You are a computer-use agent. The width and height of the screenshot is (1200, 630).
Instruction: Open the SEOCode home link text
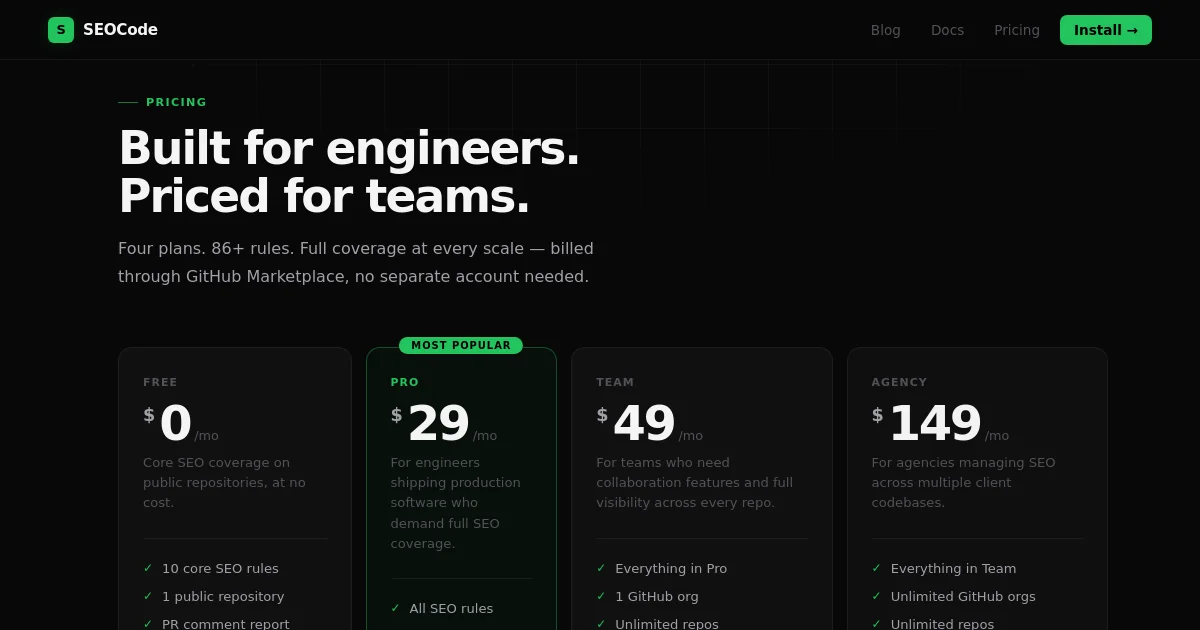(120, 30)
